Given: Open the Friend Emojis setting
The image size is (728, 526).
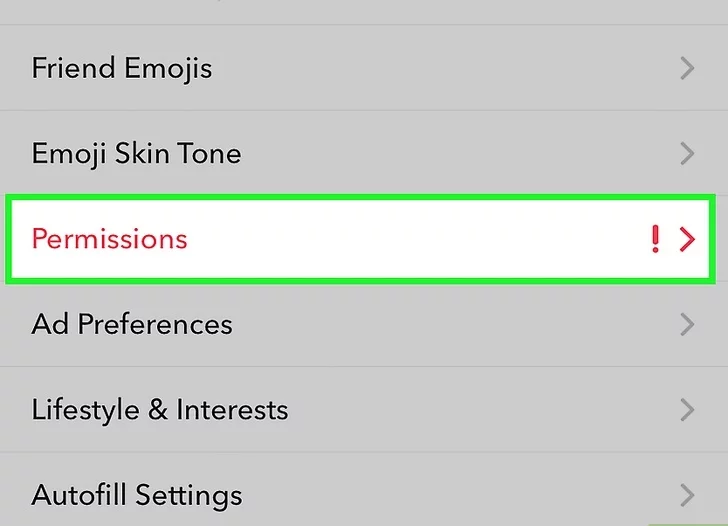Looking at the screenshot, I should click(x=121, y=69).
